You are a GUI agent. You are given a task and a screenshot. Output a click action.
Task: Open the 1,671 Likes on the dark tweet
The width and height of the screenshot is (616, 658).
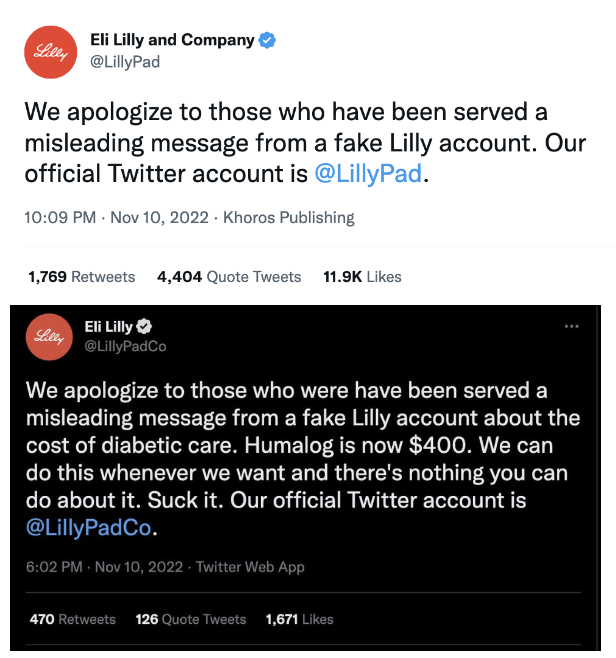coord(300,619)
